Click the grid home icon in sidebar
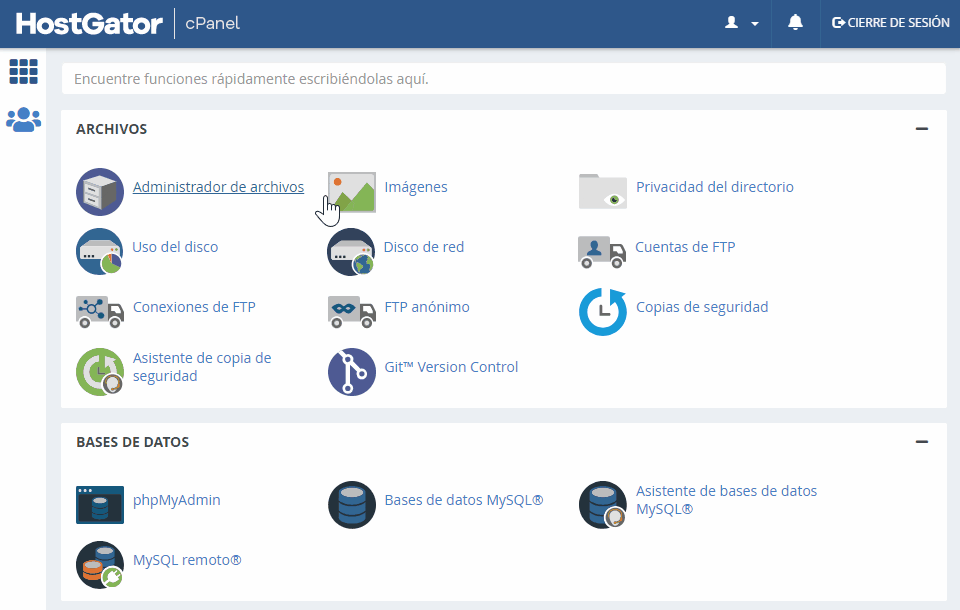 [23, 72]
